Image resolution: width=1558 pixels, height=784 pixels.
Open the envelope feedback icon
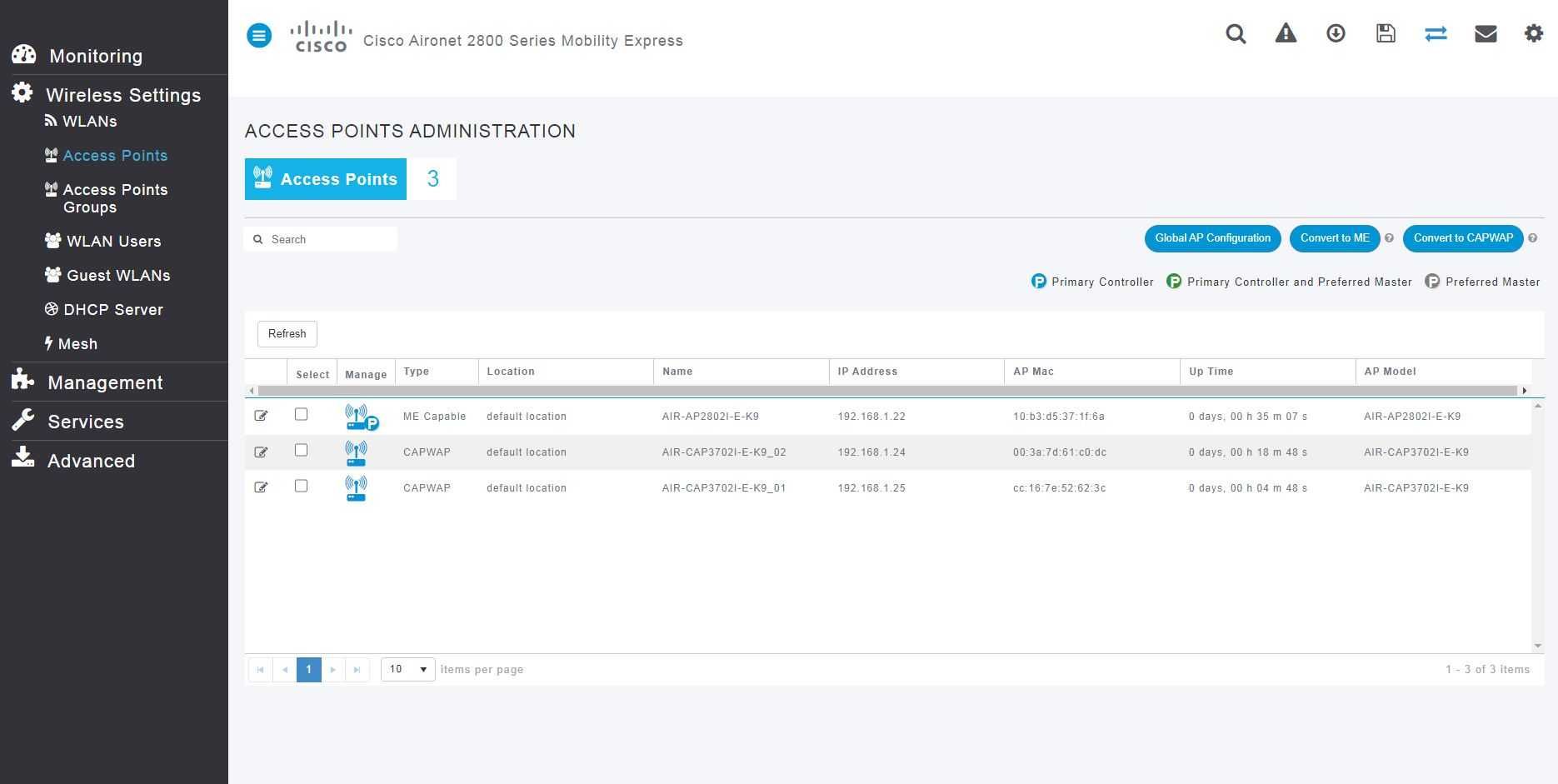[x=1486, y=33]
